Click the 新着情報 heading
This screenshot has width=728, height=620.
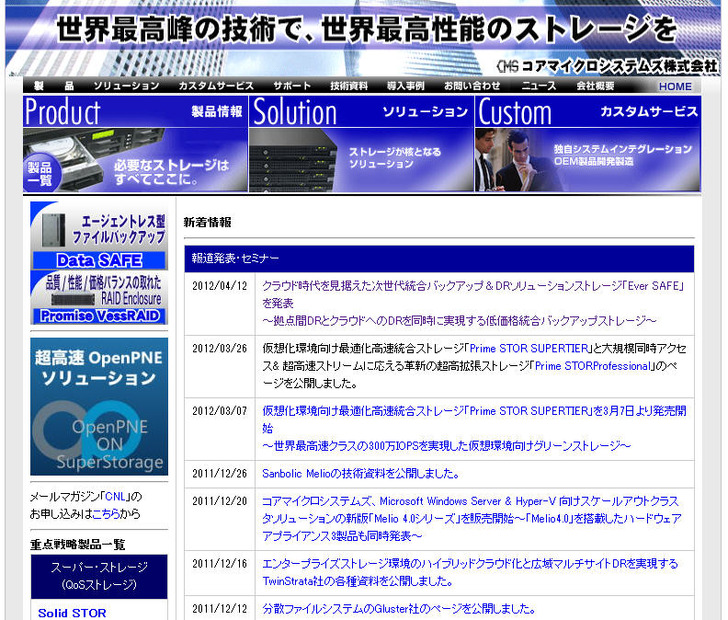click(x=208, y=222)
